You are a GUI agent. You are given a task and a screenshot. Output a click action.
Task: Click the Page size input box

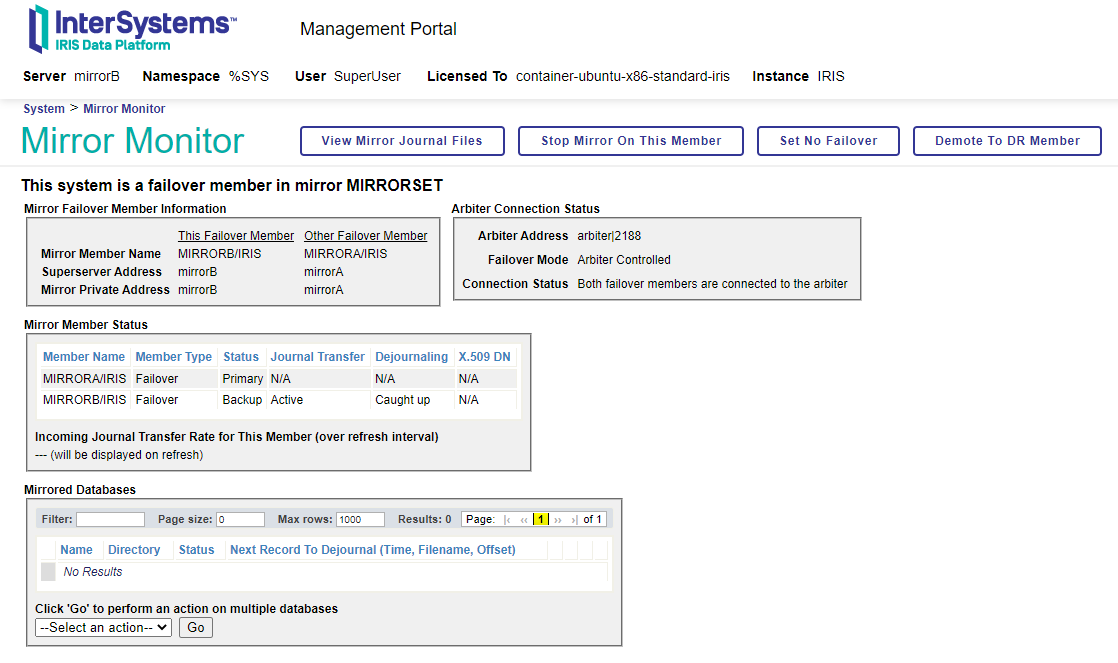click(x=240, y=520)
